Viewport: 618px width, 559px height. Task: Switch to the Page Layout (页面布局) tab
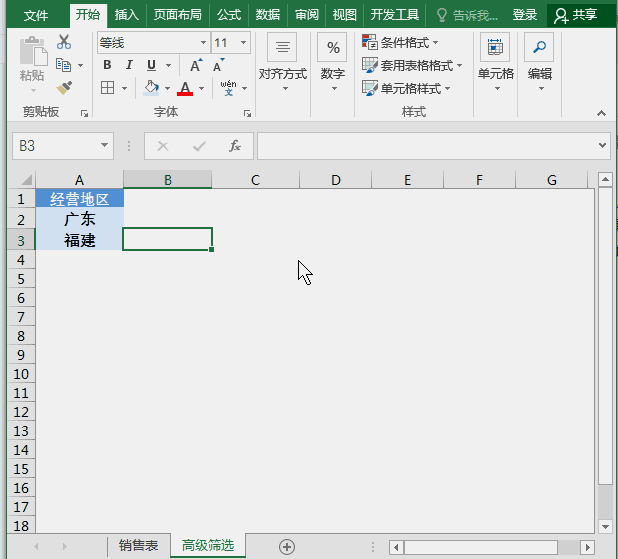tap(177, 15)
